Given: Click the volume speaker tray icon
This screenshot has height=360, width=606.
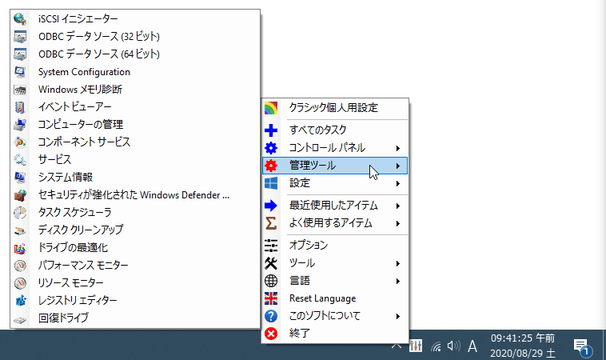Looking at the screenshot, I should click(x=453, y=346).
